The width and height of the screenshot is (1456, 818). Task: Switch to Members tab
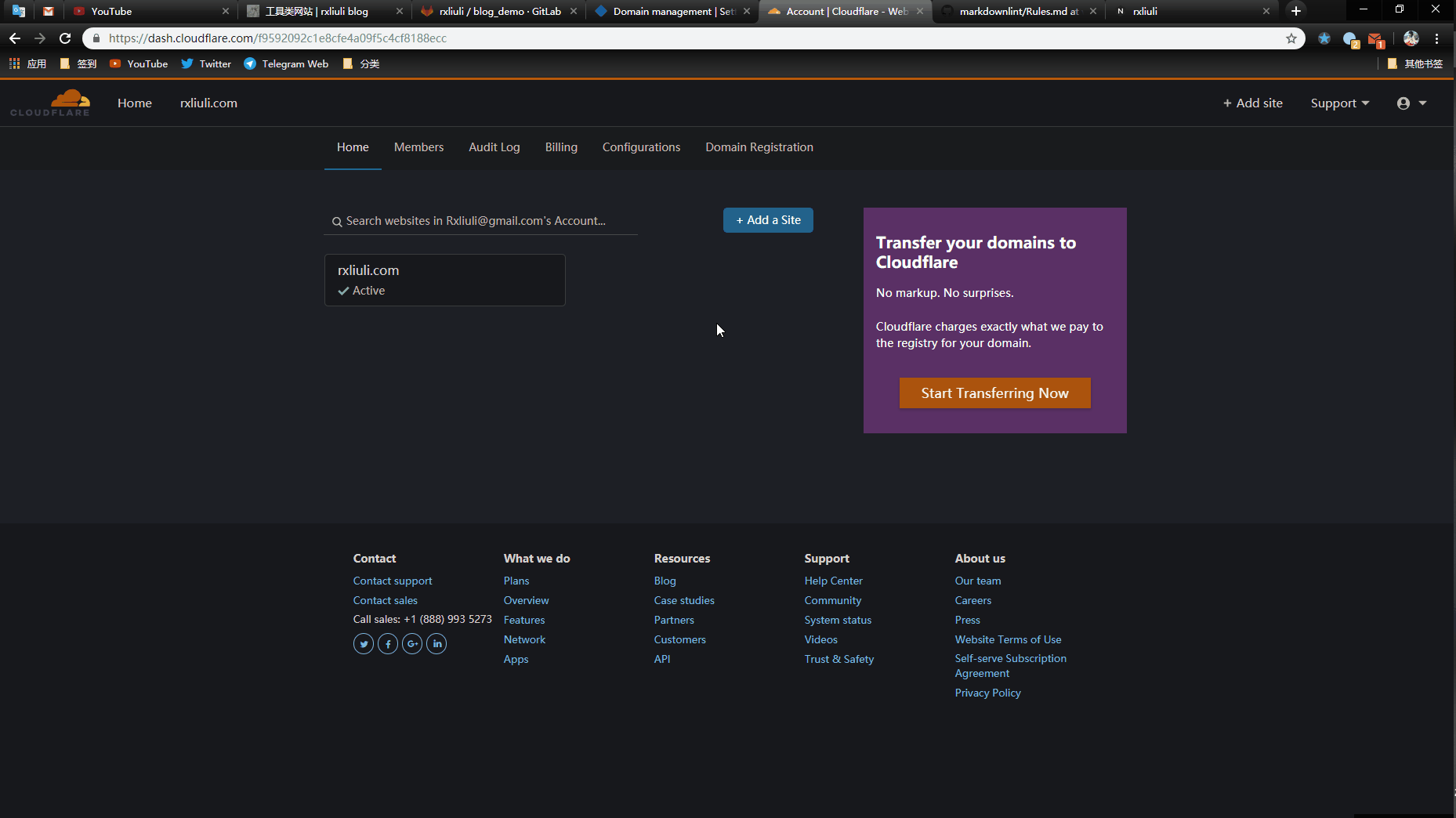[x=418, y=147]
